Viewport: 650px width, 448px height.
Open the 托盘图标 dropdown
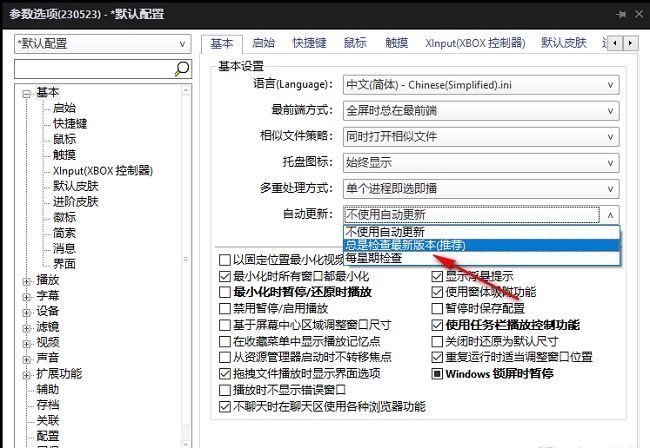click(x=480, y=162)
